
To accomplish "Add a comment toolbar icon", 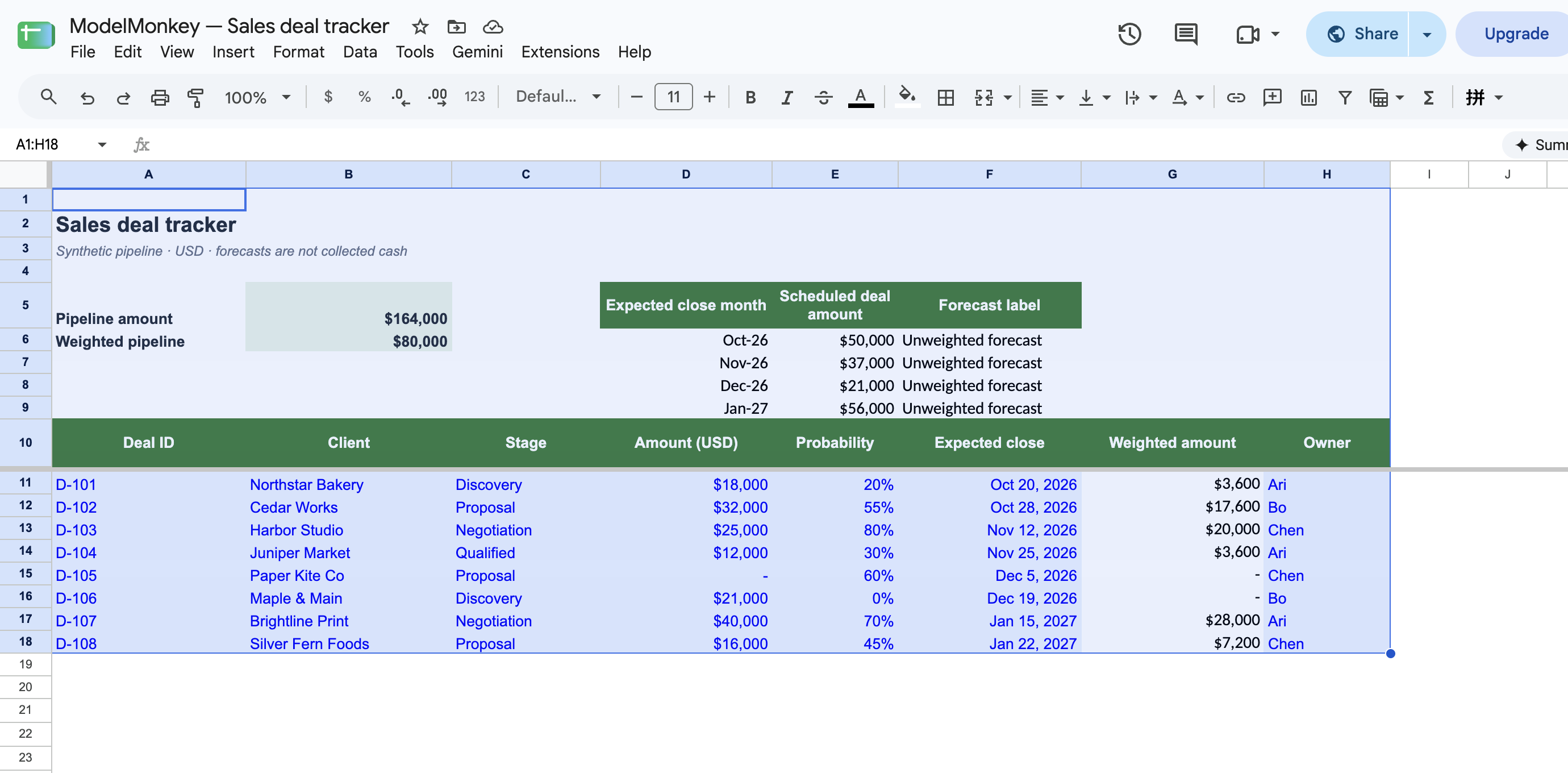I will (1271, 97).
